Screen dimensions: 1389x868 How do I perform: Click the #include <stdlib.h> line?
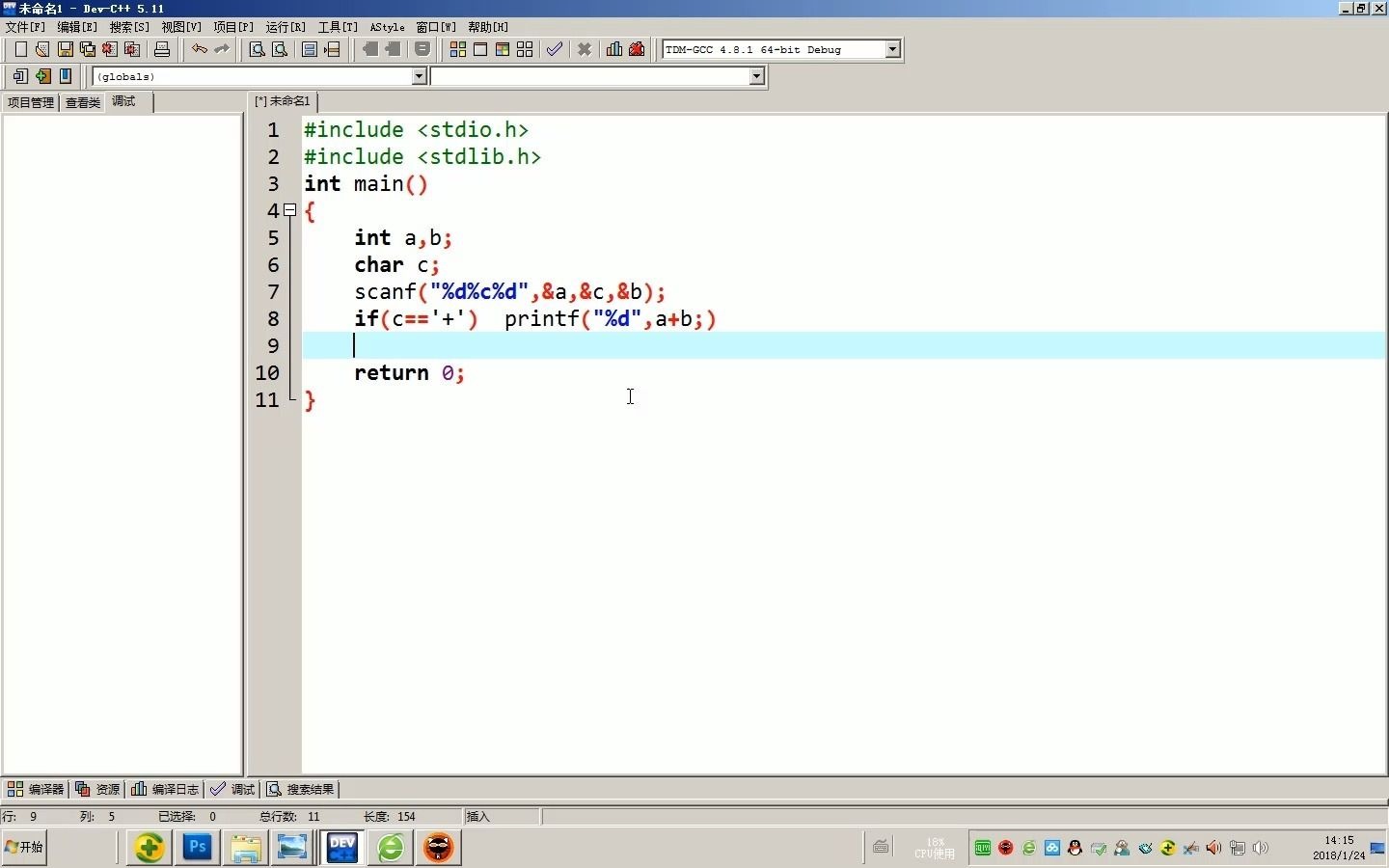[x=422, y=156]
